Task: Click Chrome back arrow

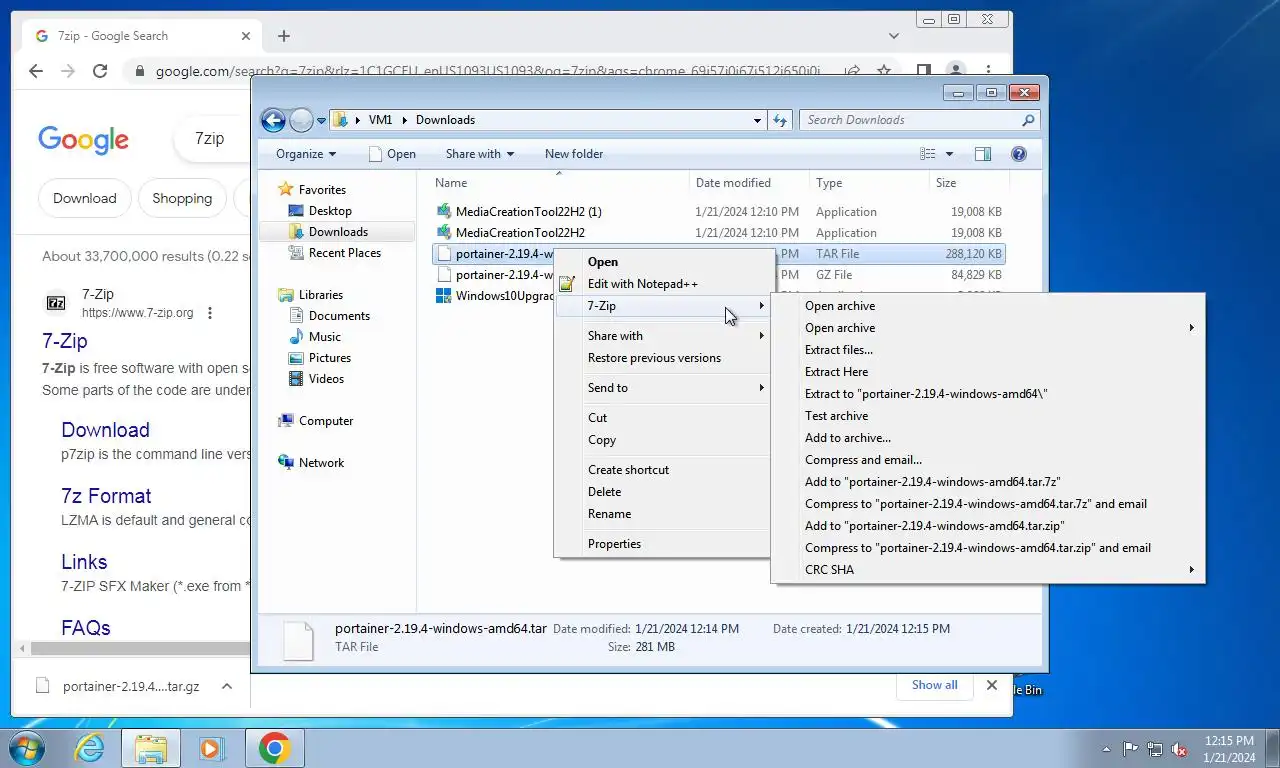Action: [36, 71]
